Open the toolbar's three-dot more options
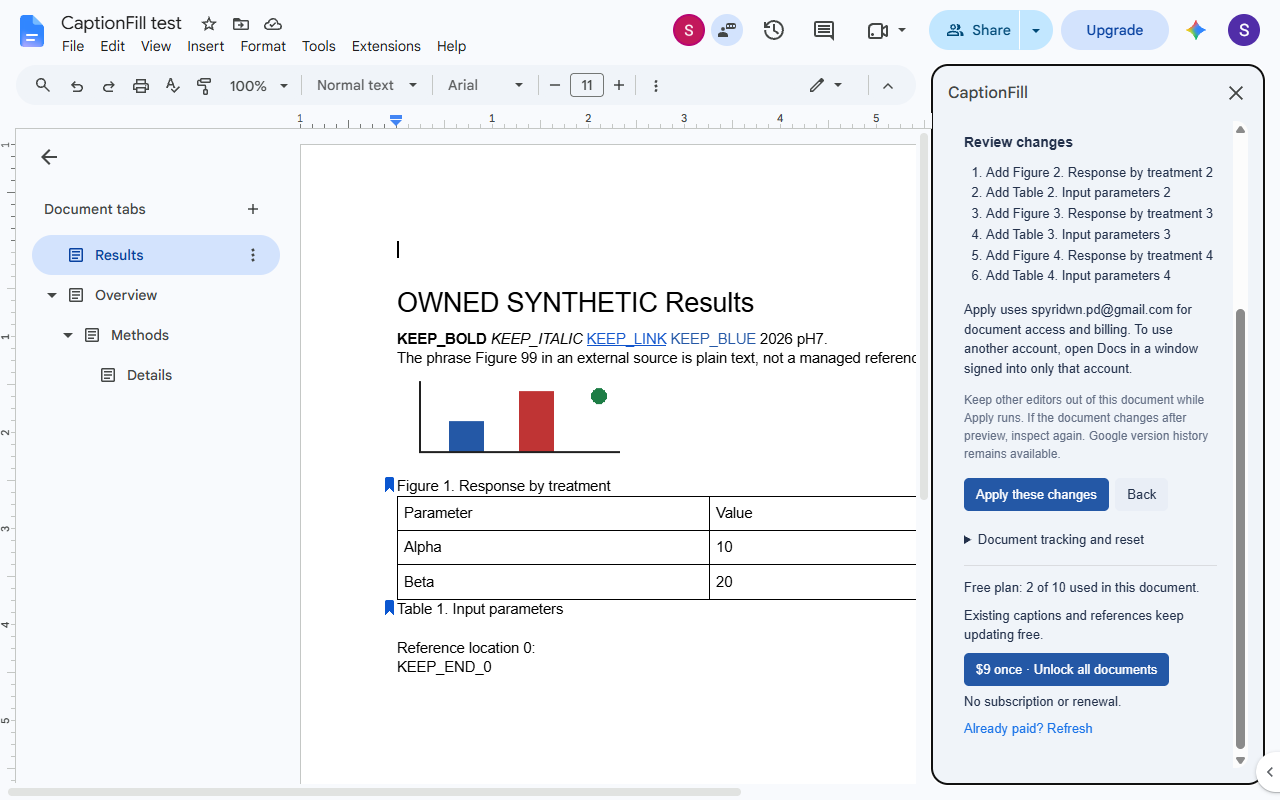Viewport: 1280px width, 800px height. 656,86
